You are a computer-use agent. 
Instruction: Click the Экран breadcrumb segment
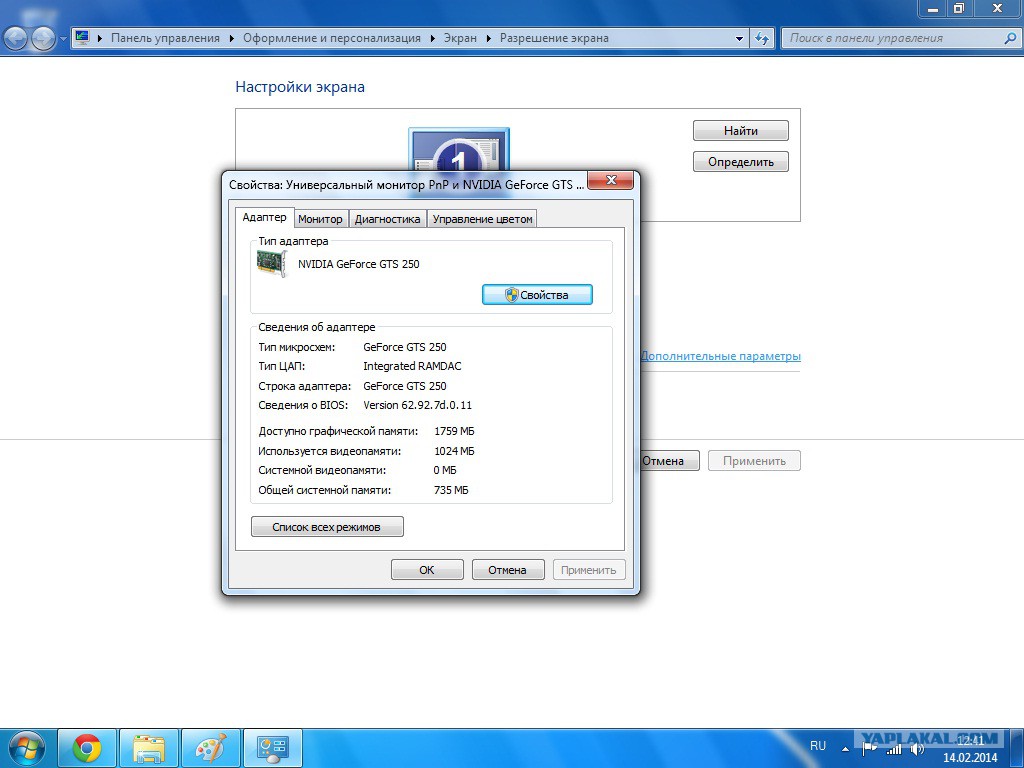(460, 38)
